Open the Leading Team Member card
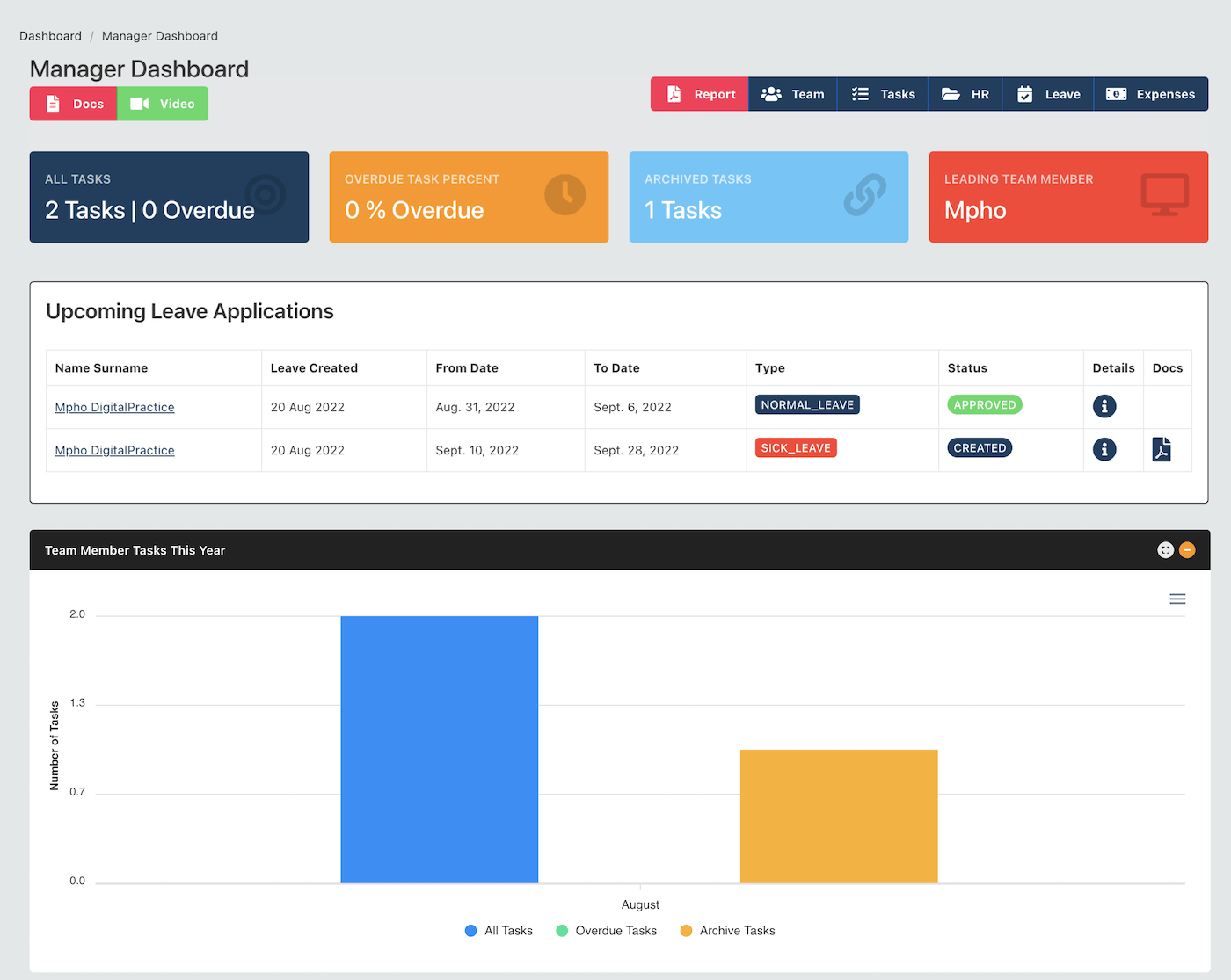Viewport: 1231px width, 980px height. [x=1068, y=197]
